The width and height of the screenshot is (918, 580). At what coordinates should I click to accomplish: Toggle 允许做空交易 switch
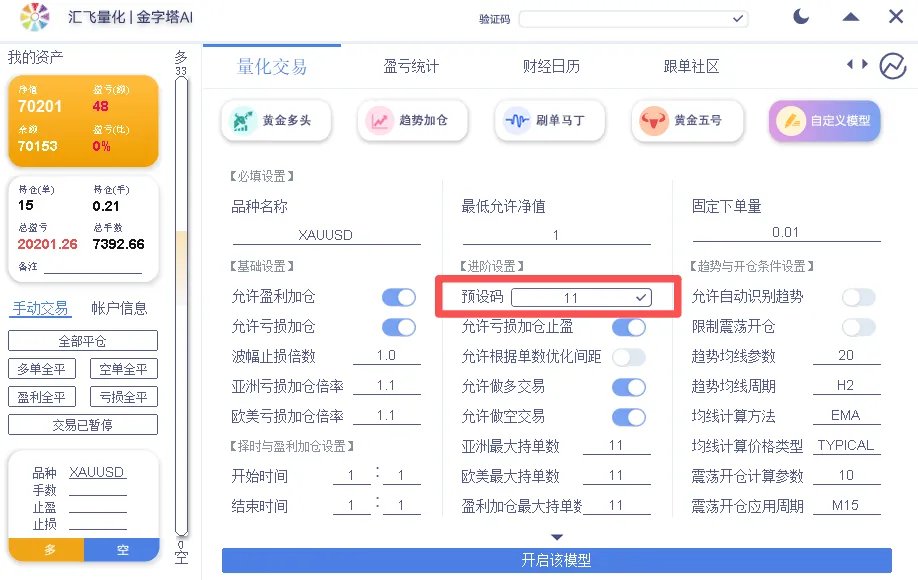(629, 417)
